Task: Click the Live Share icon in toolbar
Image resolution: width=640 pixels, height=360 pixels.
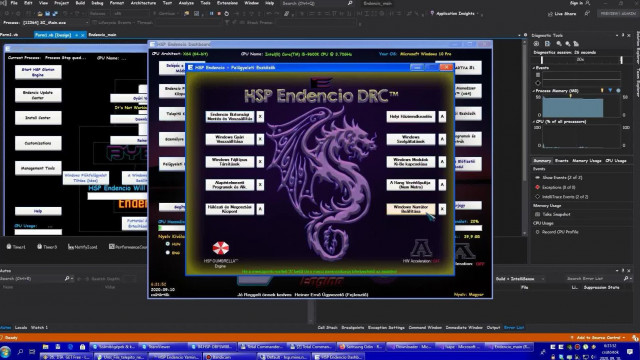Action: click(550, 13)
